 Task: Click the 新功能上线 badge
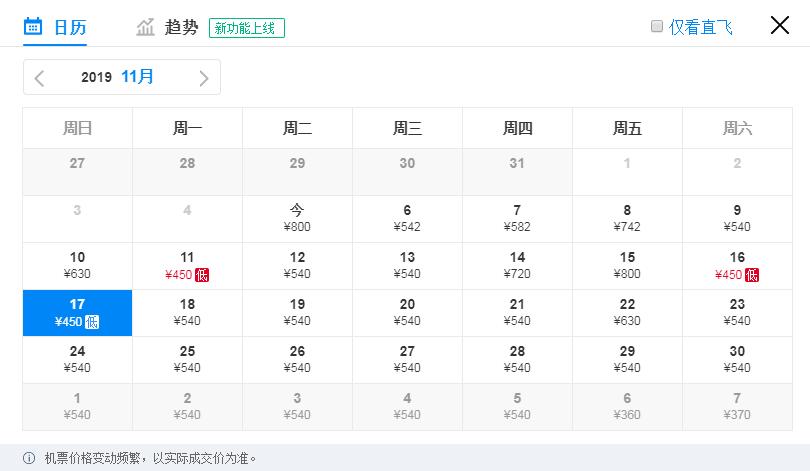[246, 28]
